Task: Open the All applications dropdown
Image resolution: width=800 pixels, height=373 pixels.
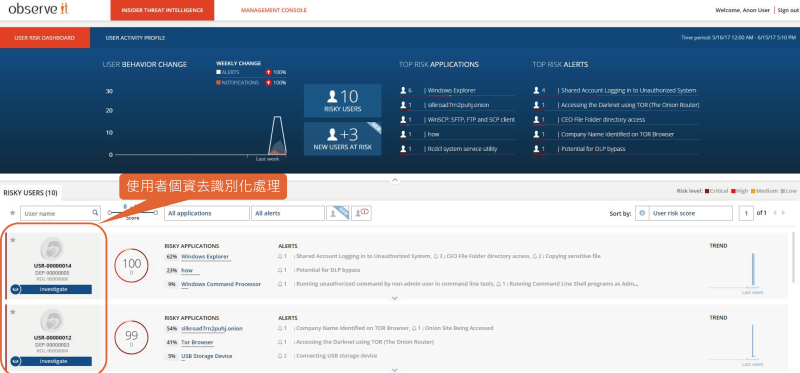Action: (207, 213)
